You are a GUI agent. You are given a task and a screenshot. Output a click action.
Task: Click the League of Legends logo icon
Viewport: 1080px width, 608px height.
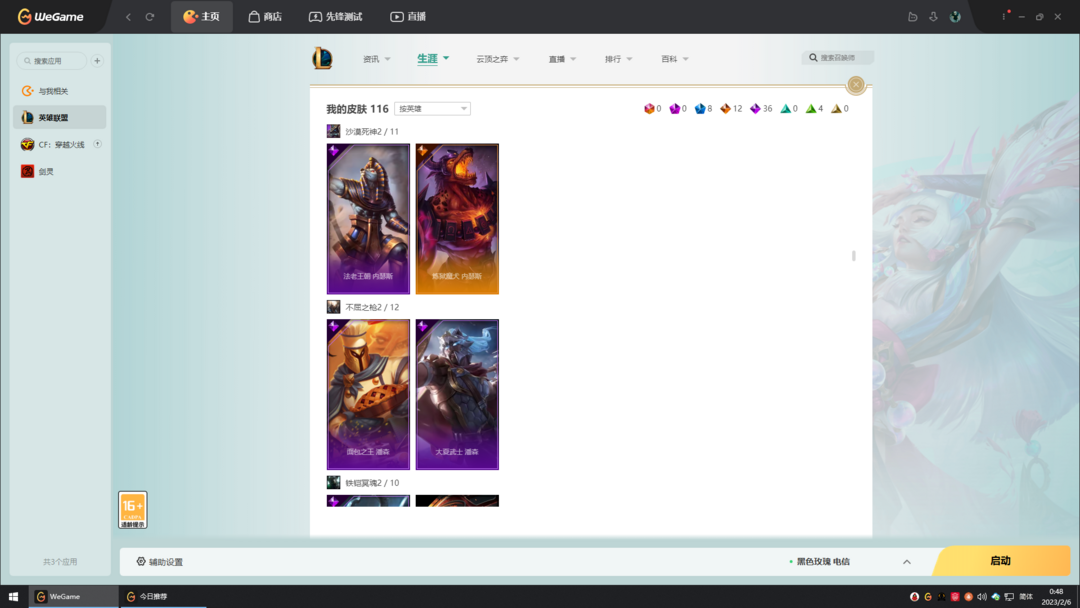click(322, 59)
